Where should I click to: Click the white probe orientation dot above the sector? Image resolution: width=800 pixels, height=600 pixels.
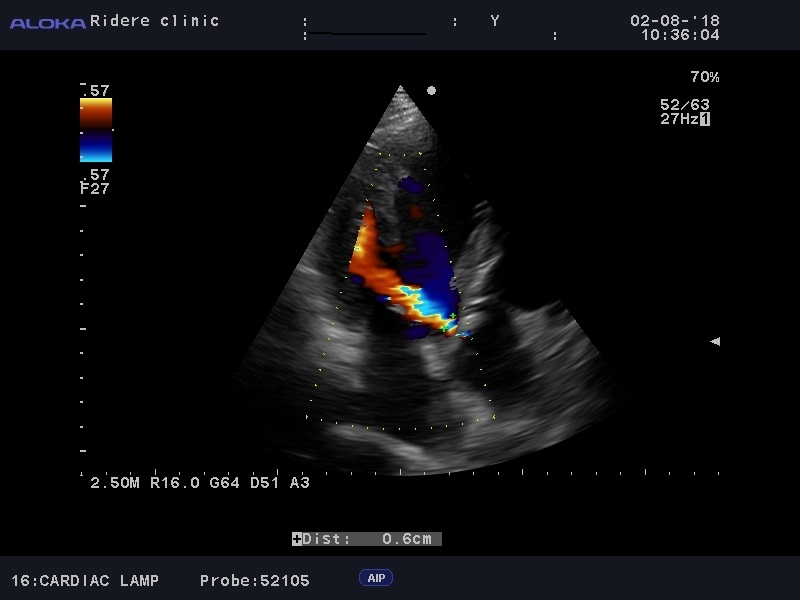[x=431, y=90]
